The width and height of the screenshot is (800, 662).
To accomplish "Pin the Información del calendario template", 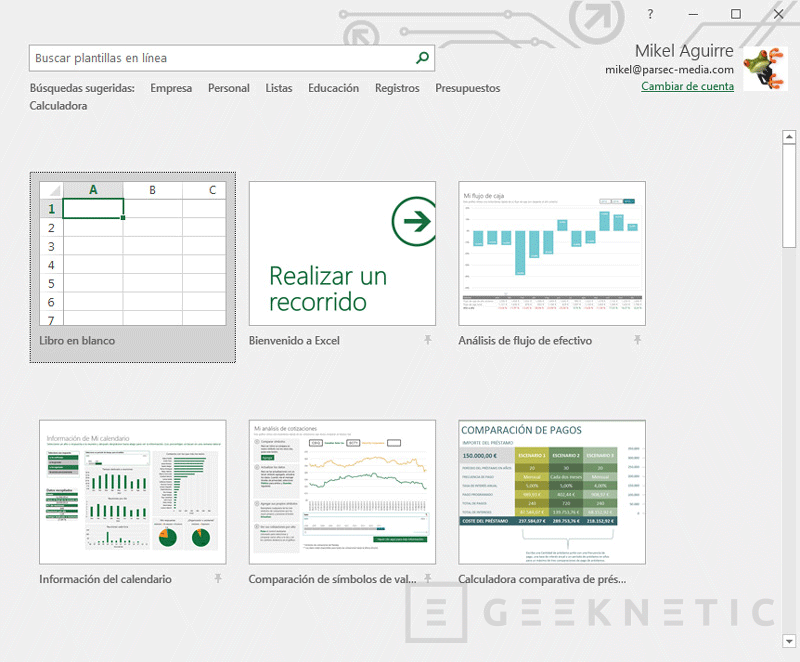I will coord(217,578).
